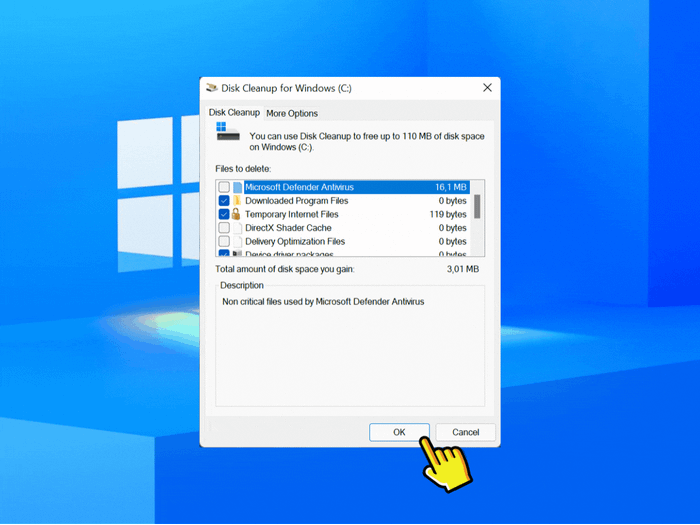Select the Temporary Internet Files row text
The height and width of the screenshot is (525, 700).
[292, 214]
